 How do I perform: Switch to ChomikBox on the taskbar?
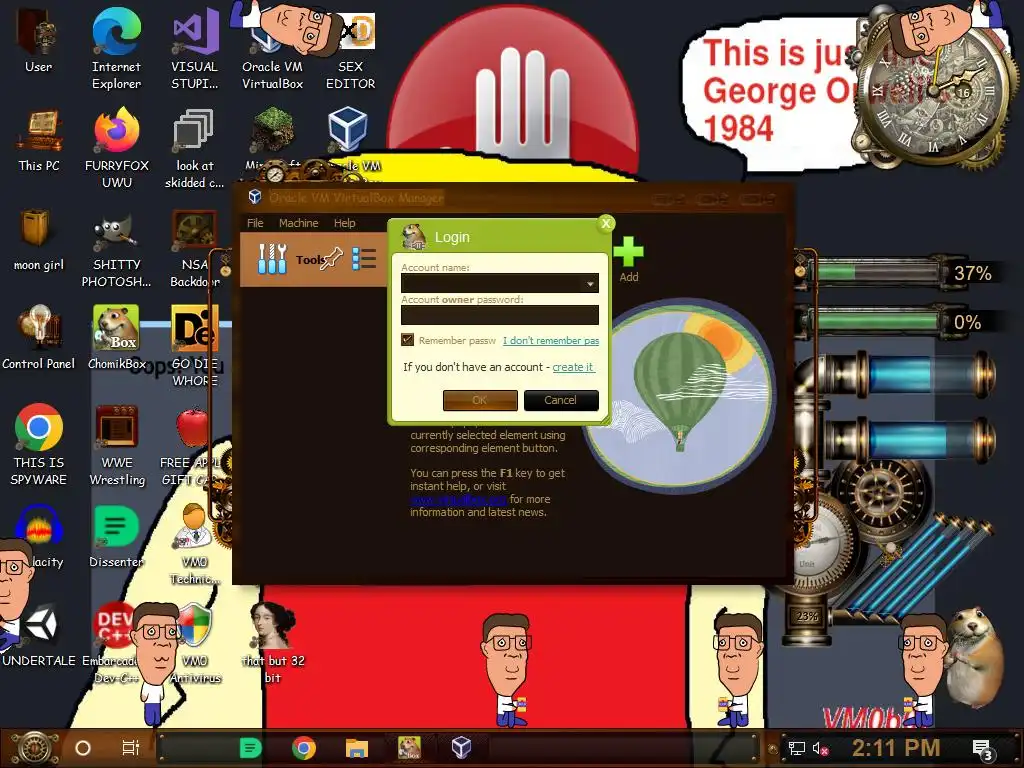(x=409, y=748)
